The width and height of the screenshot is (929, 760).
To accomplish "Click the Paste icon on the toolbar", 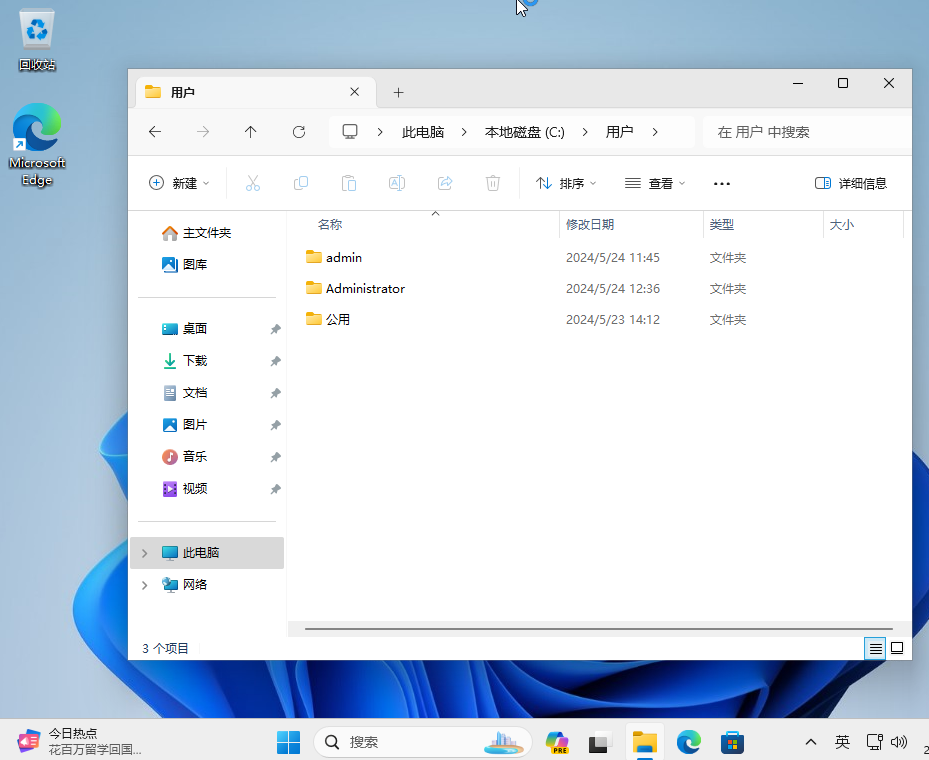I will (x=348, y=183).
